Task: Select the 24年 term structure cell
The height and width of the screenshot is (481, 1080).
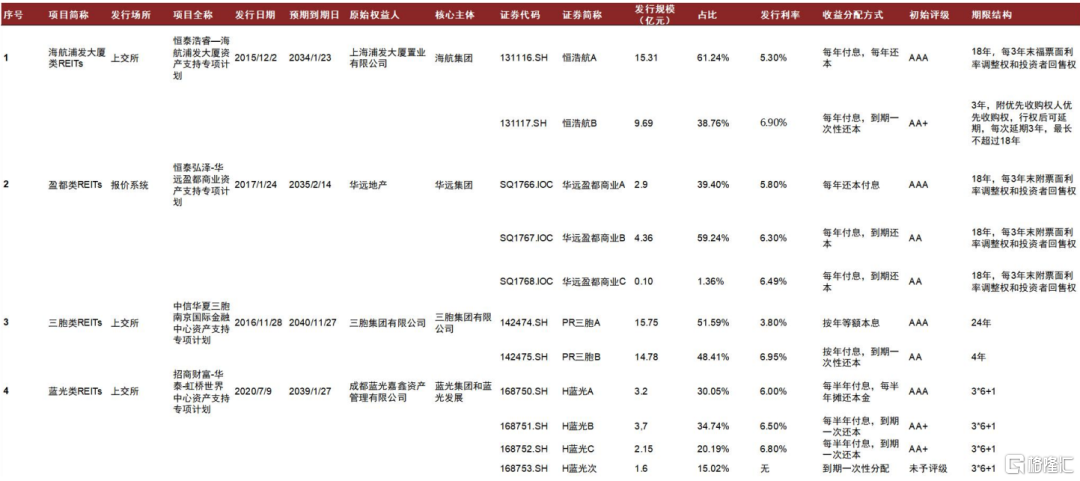Action: [x=981, y=323]
